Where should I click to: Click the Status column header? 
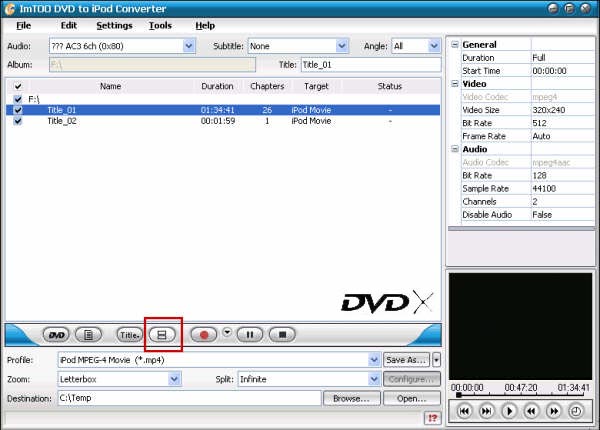(x=390, y=86)
